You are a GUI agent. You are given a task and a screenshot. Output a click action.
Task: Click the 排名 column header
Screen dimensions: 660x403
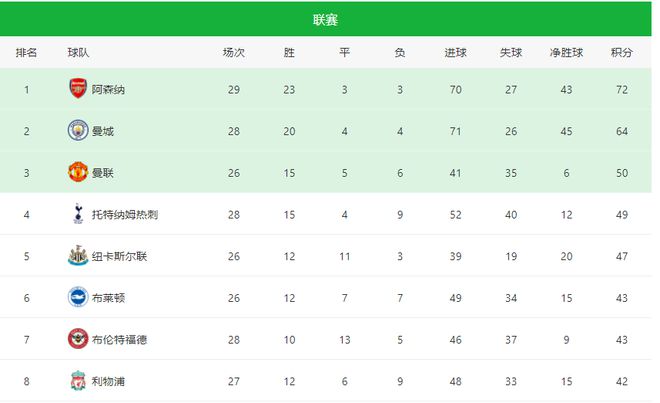[x=27, y=52]
